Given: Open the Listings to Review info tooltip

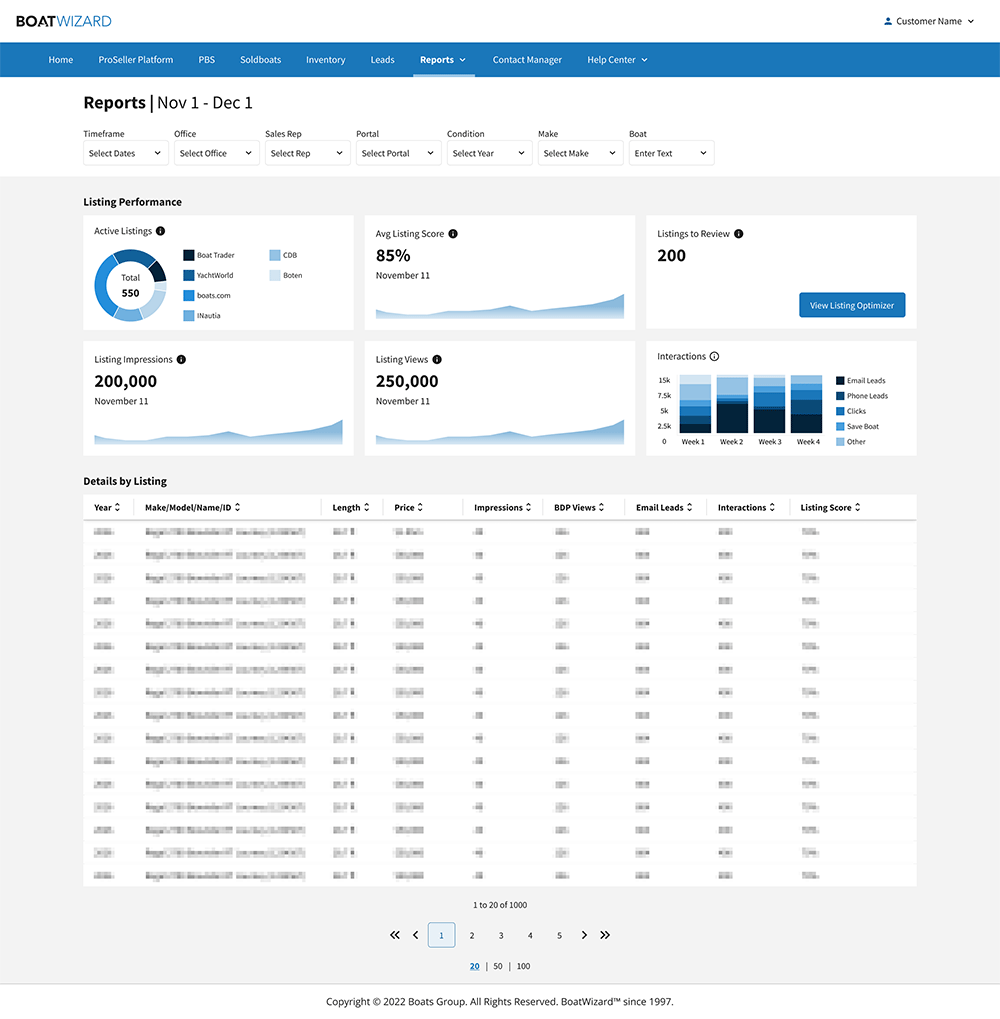Looking at the screenshot, I should click(737, 234).
